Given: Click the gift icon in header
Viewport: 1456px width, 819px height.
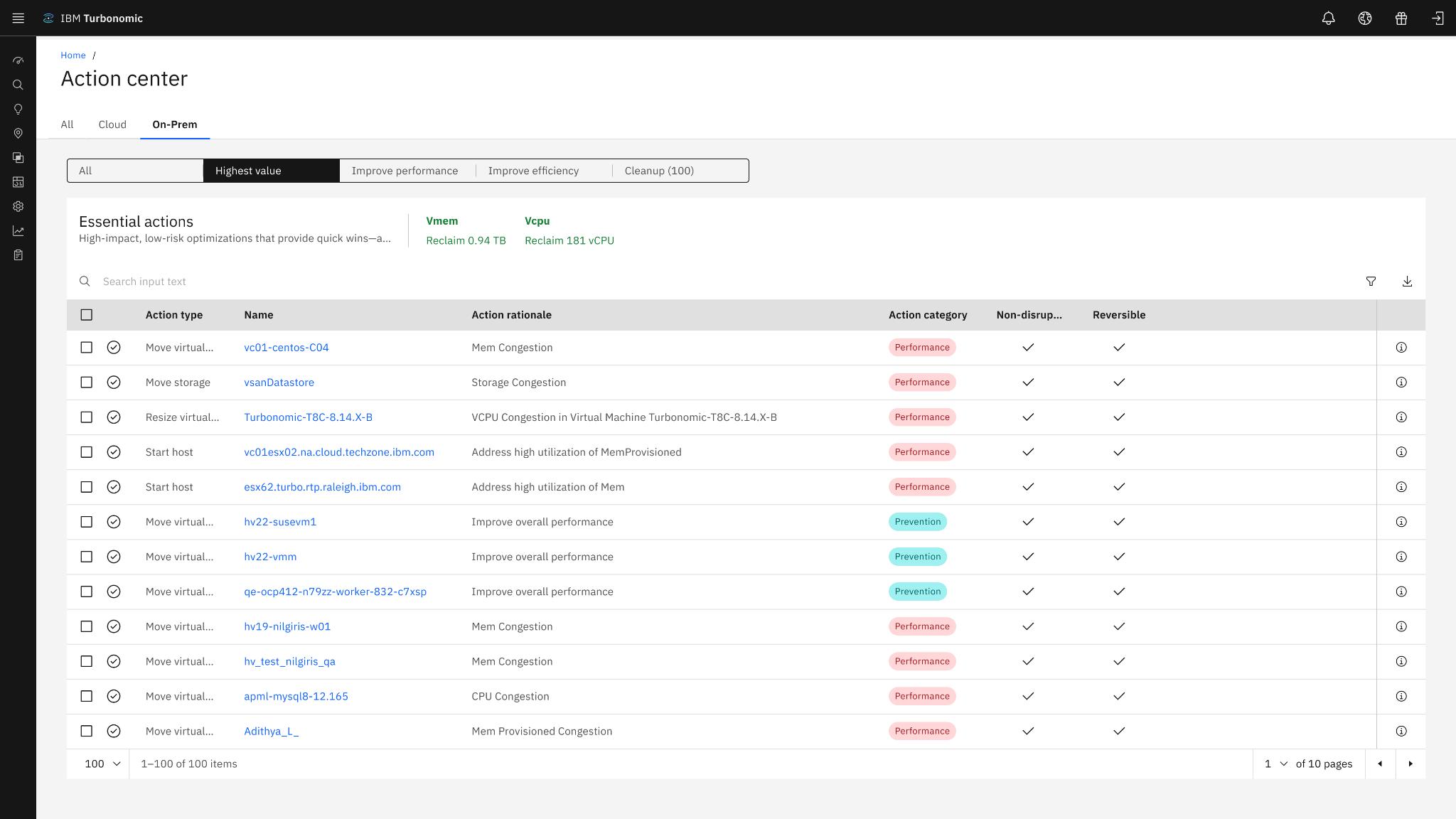Looking at the screenshot, I should (x=1401, y=18).
